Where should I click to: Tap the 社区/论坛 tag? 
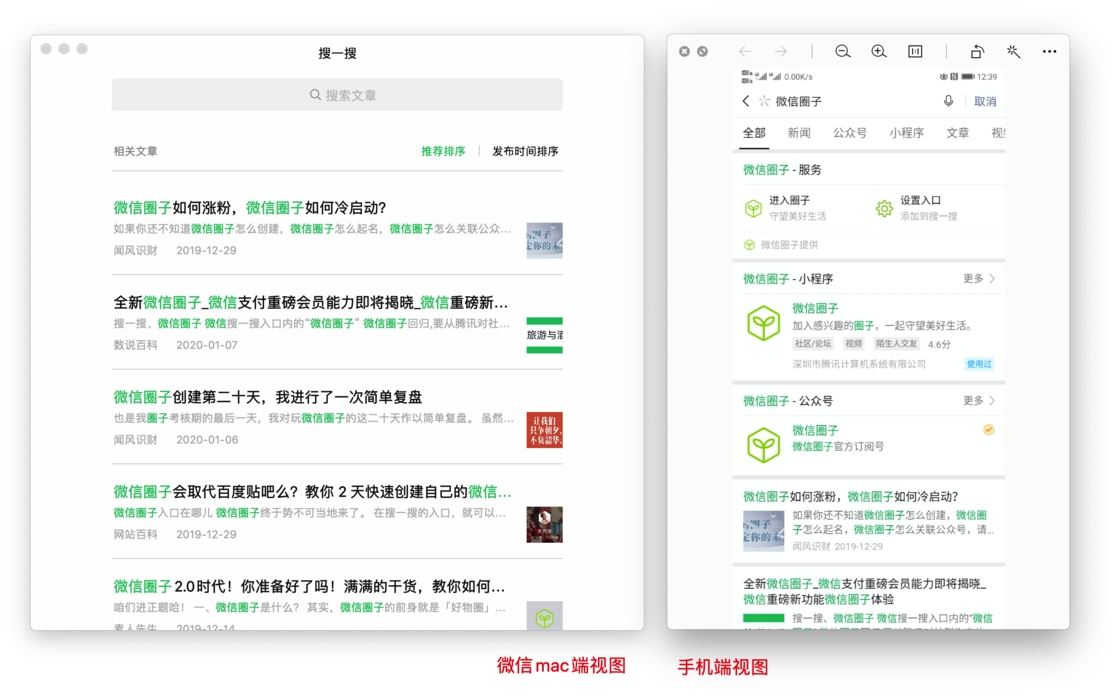pyautogui.click(x=813, y=344)
